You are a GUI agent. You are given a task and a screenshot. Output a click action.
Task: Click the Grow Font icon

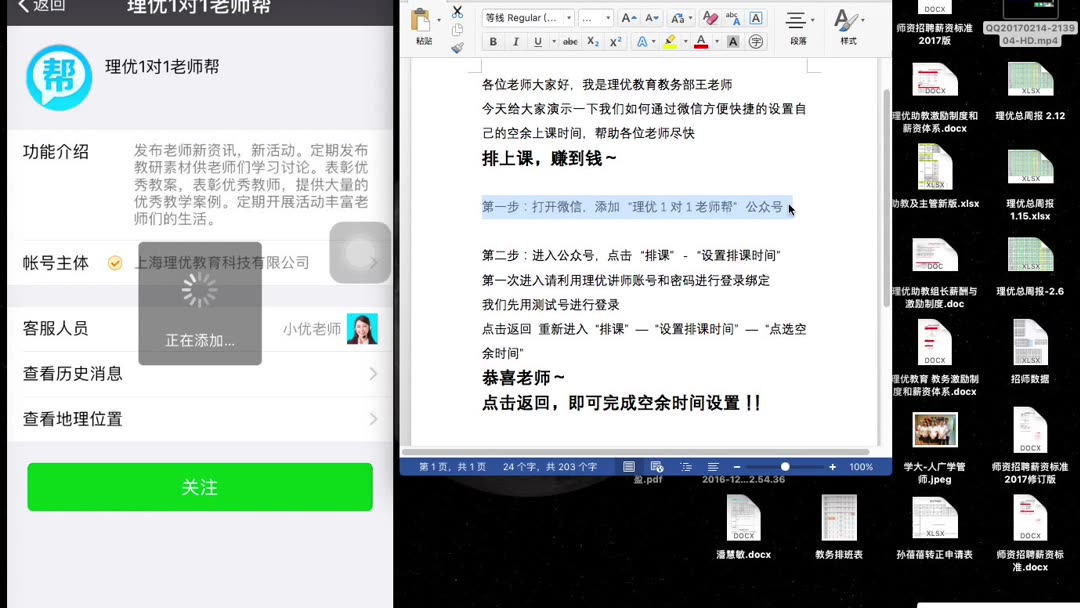tap(627, 17)
